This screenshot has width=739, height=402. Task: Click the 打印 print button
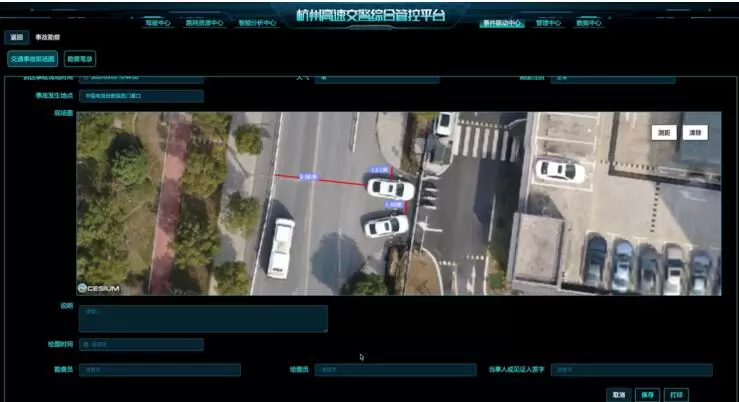point(677,394)
